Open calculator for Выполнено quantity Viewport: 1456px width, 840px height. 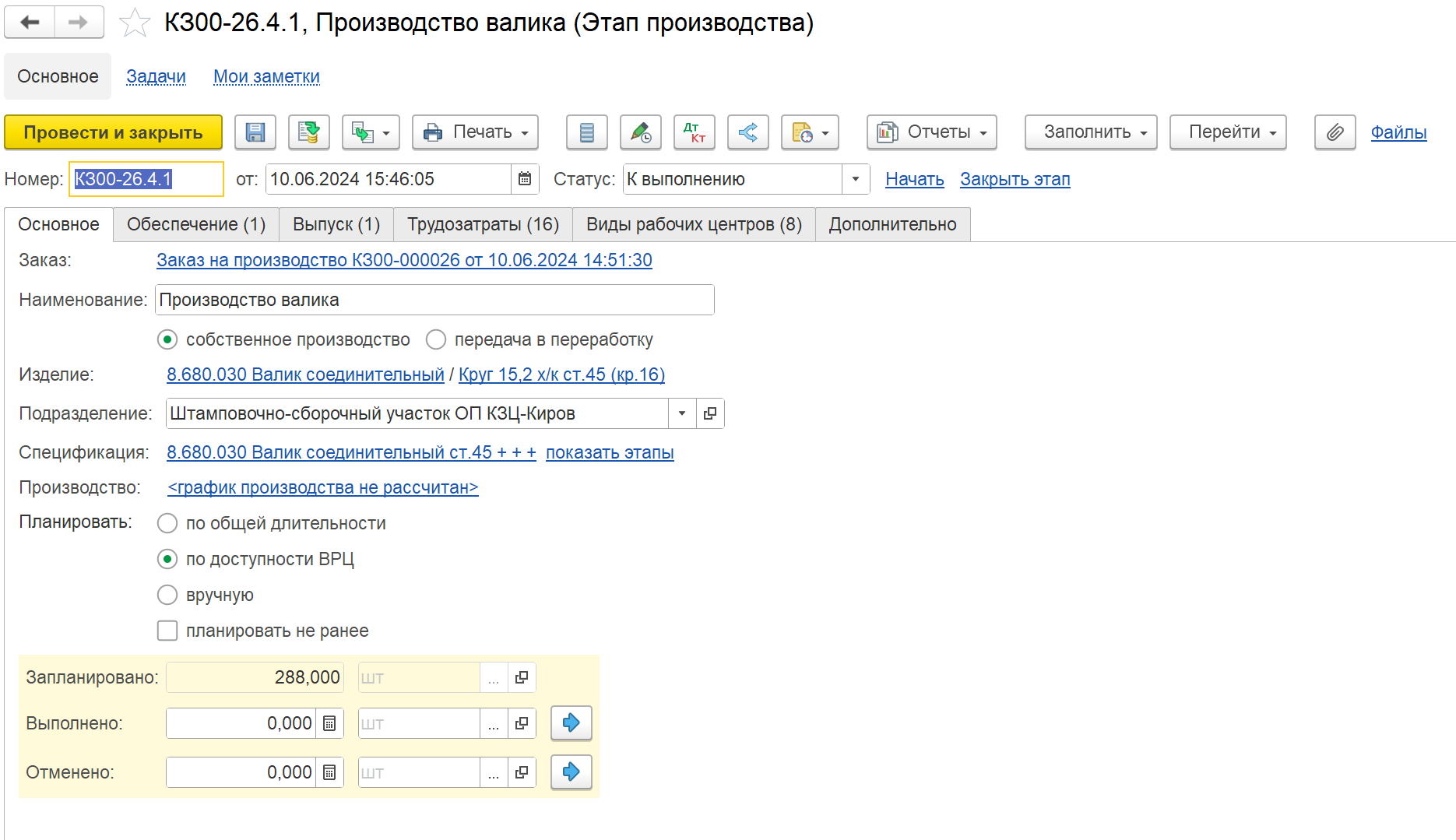coord(329,723)
